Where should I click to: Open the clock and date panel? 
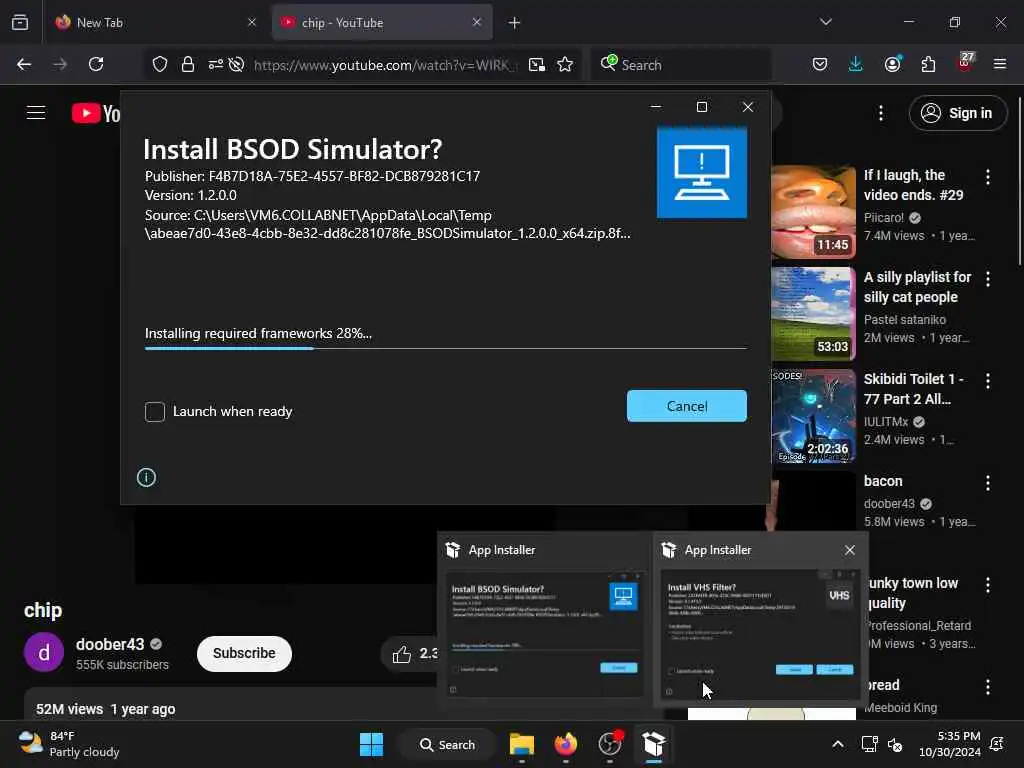pyautogui.click(x=950, y=744)
